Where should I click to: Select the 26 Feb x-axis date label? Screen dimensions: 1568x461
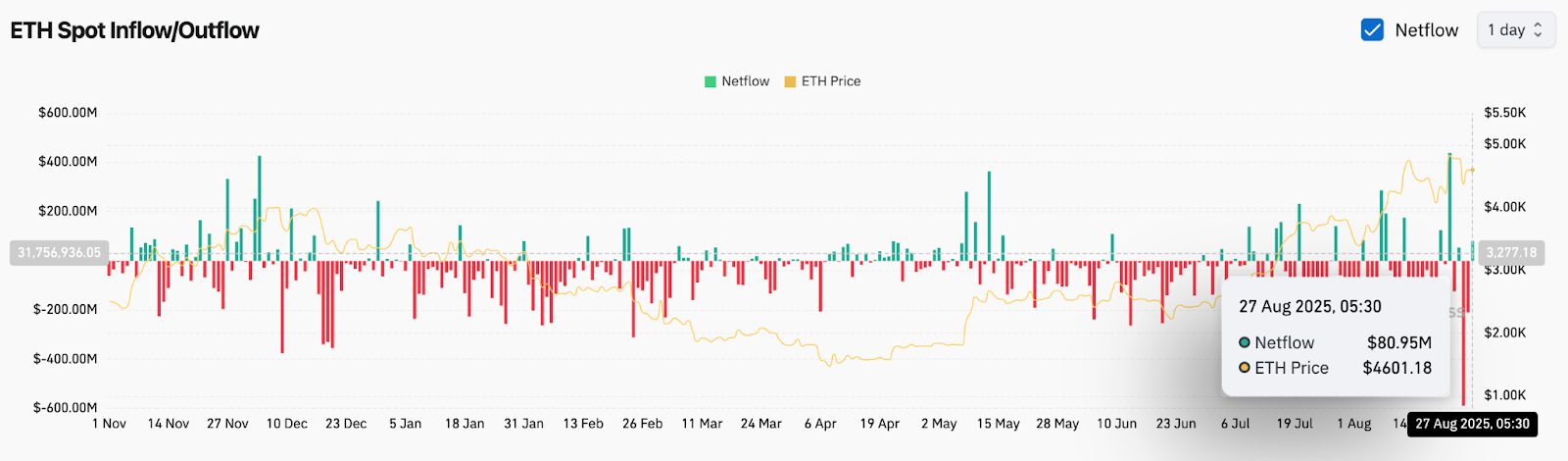click(x=642, y=424)
